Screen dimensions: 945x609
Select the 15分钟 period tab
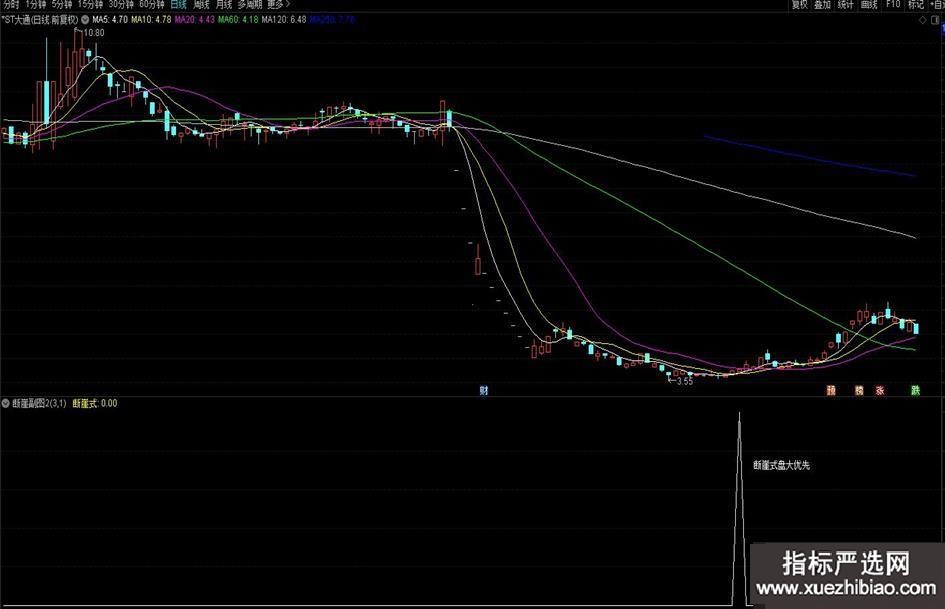pos(90,4)
